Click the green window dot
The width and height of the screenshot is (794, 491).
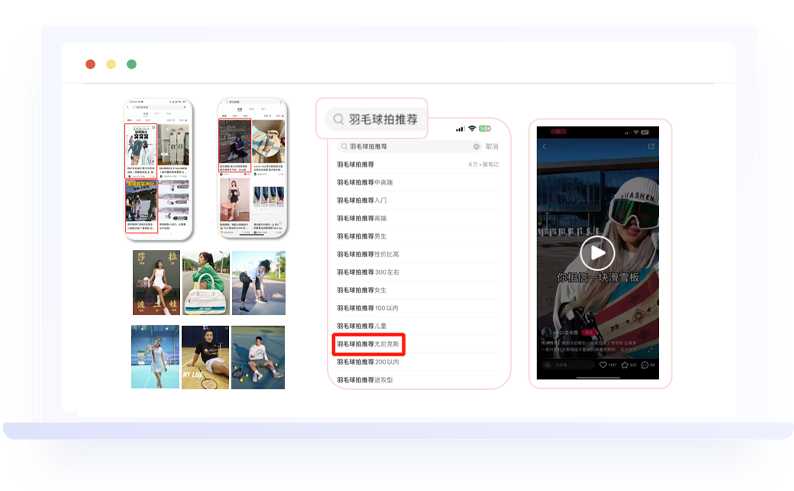pyautogui.click(x=132, y=64)
